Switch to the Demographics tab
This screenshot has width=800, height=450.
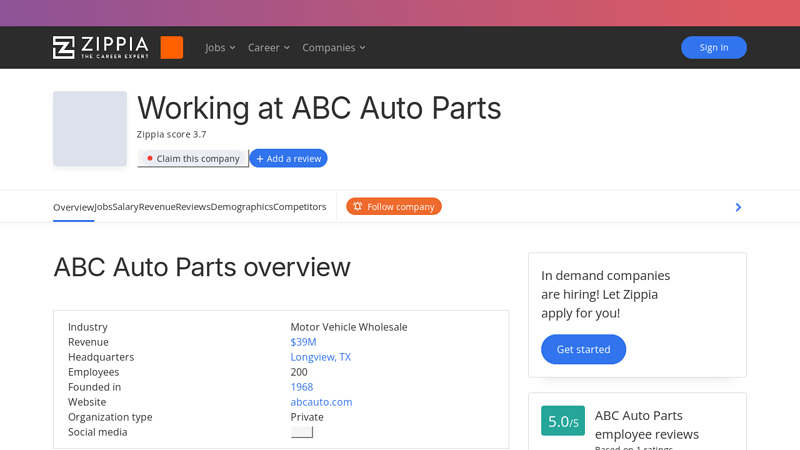tap(242, 207)
